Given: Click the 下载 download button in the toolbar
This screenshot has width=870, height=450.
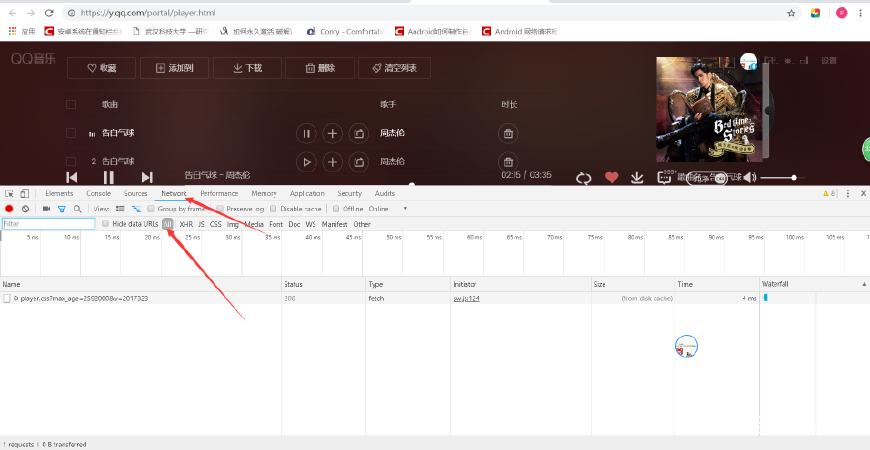Looking at the screenshot, I should [x=247, y=68].
